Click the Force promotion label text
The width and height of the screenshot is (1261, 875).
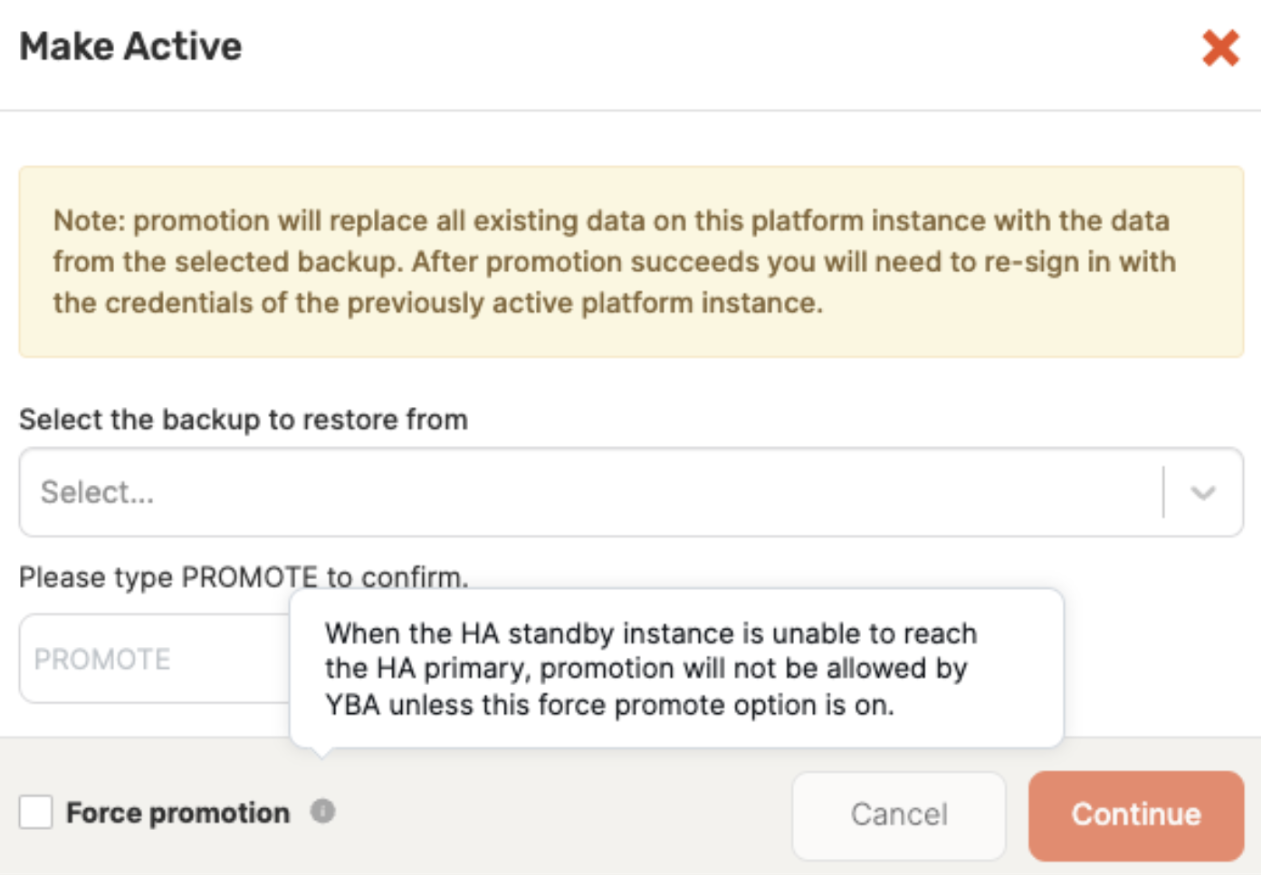[x=177, y=813]
